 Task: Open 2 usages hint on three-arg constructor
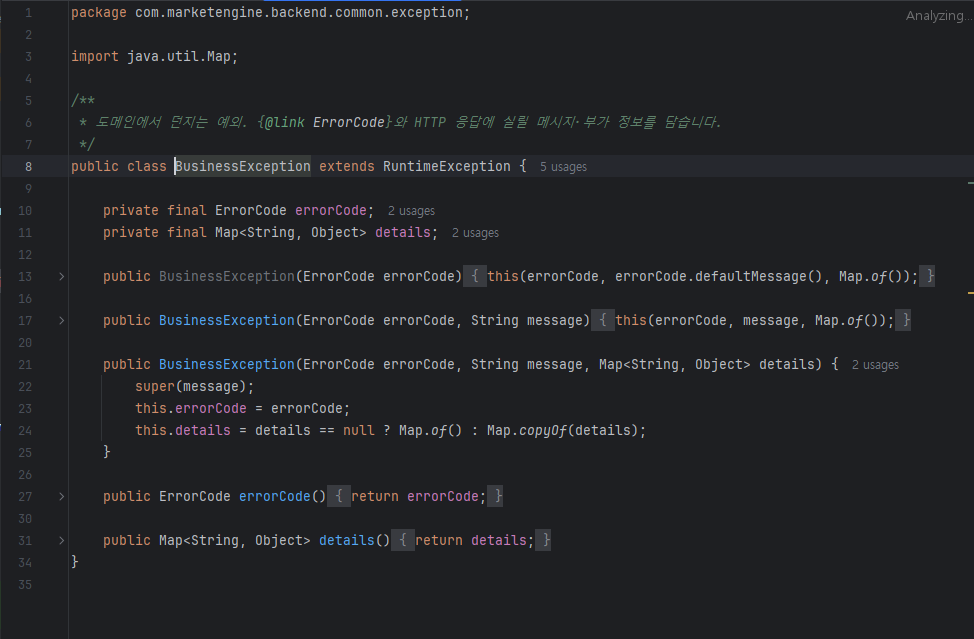[875, 365]
